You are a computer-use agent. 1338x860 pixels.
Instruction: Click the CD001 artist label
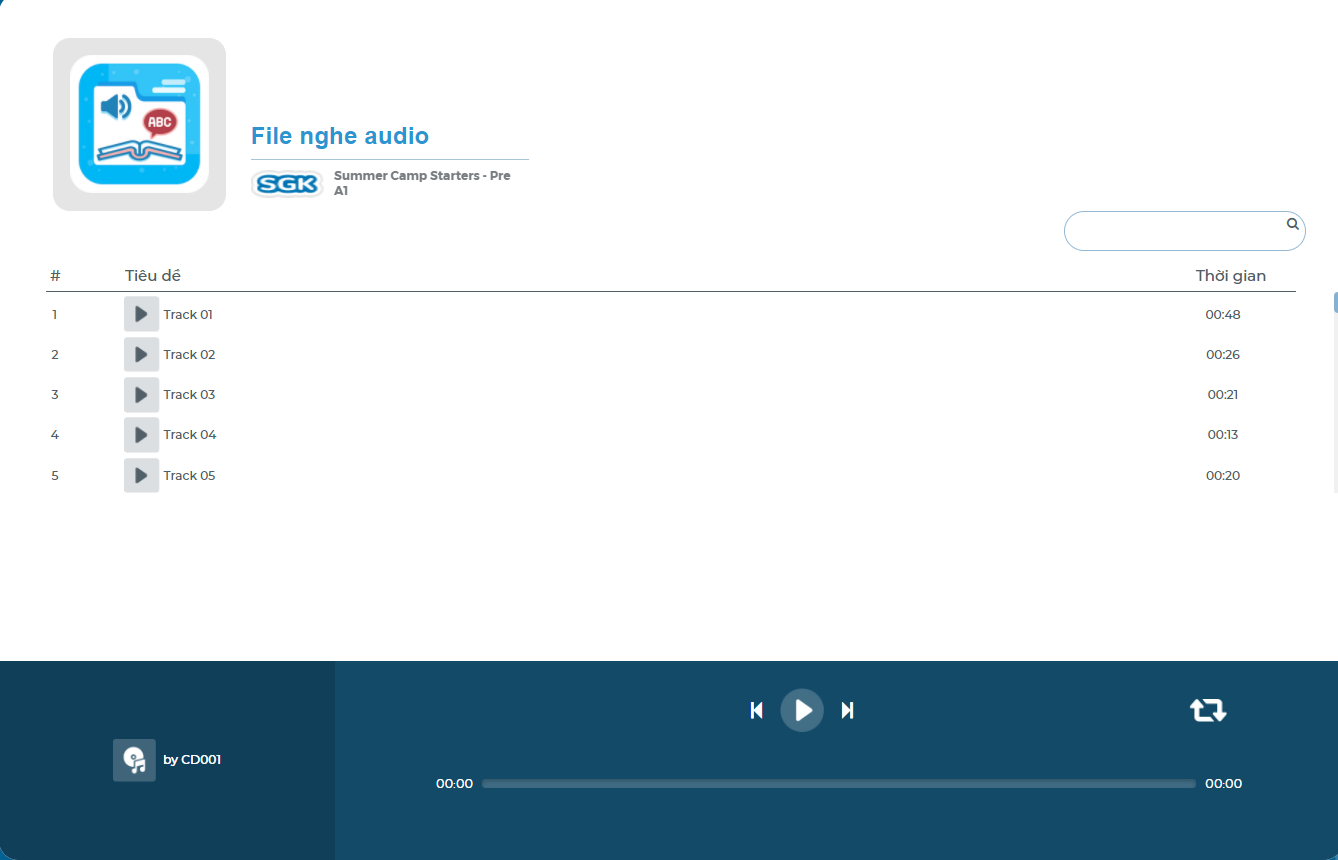[x=192, y=760]
